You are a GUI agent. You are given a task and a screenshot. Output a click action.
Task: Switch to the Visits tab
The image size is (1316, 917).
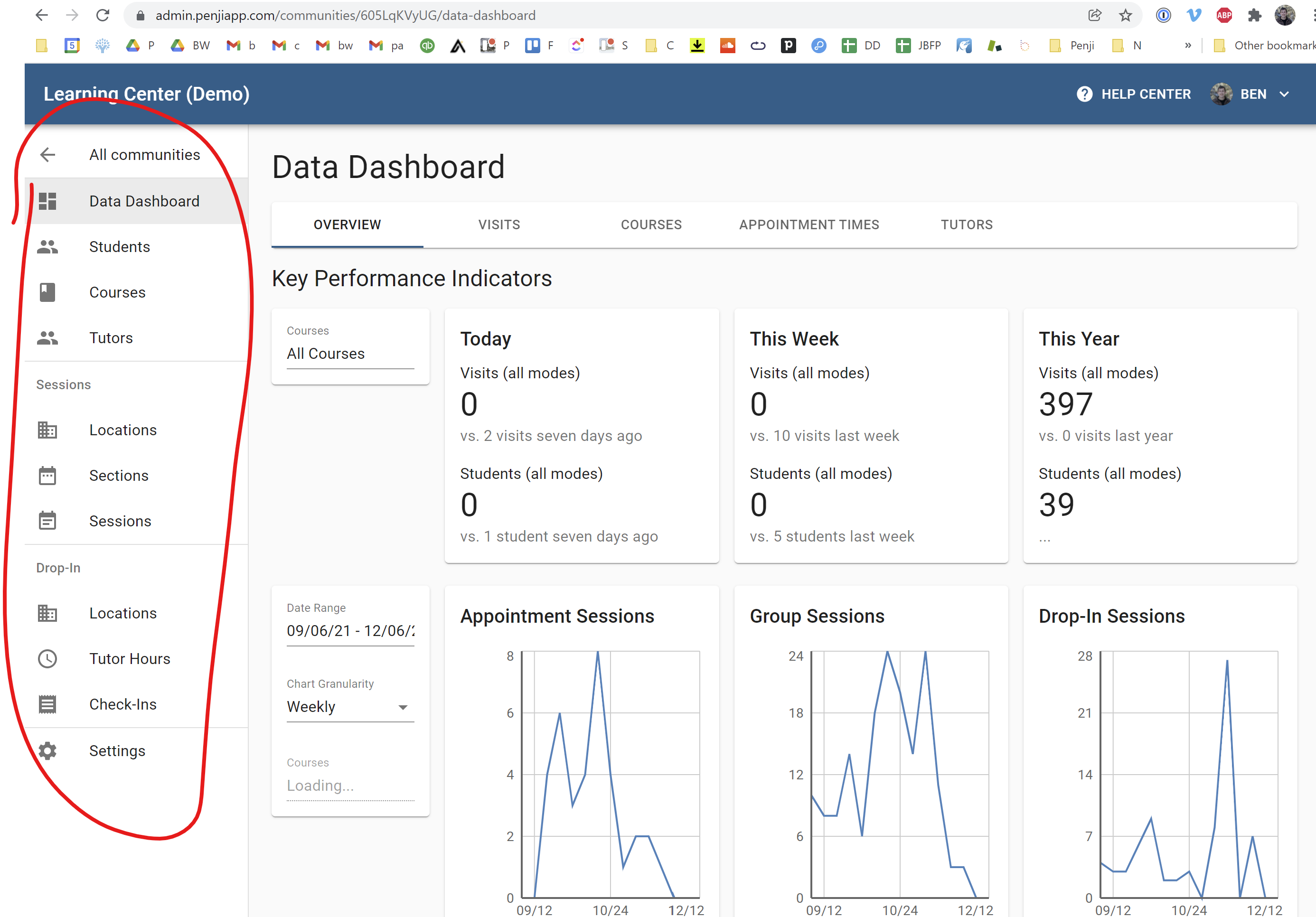499,225
